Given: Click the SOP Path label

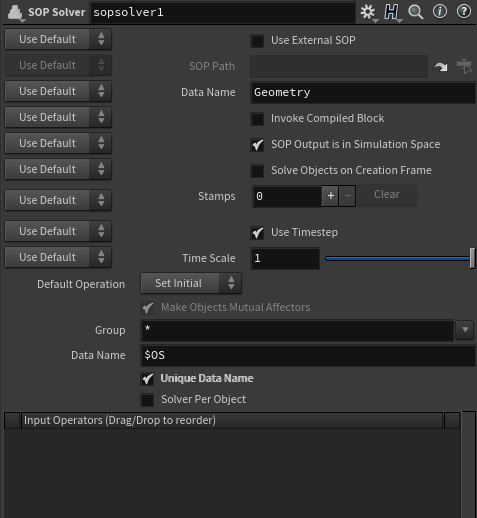Looking at the screenshot, I should point(212,66).
